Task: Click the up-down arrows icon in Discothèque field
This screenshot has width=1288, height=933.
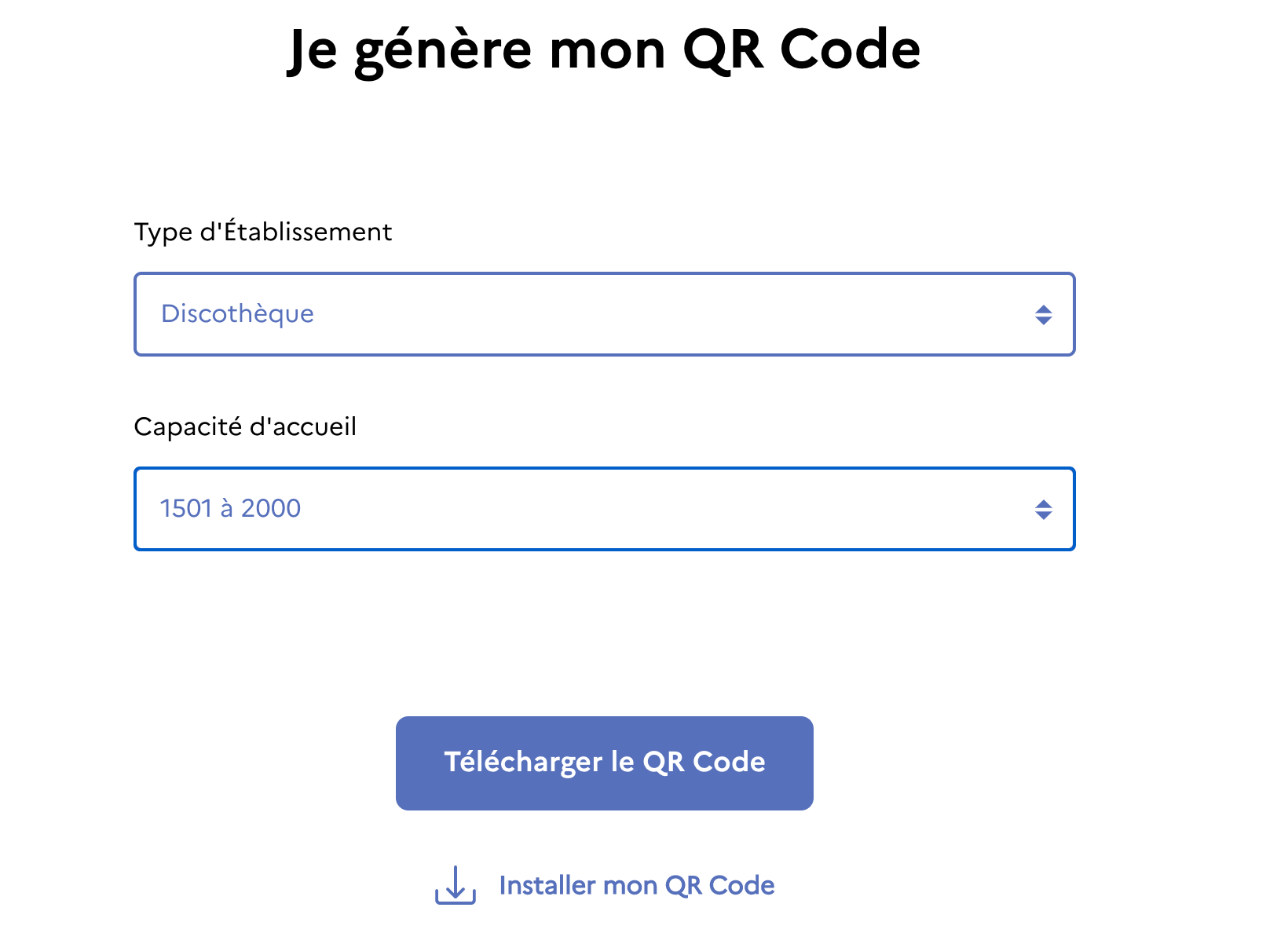Action: point(1043,315)
